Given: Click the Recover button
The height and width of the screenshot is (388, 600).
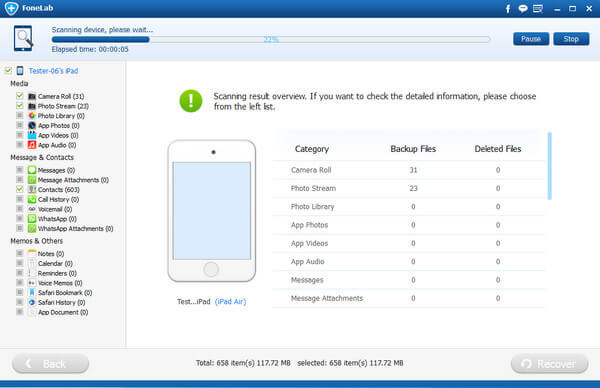Looking at the screenshot, I should point(549,364).
